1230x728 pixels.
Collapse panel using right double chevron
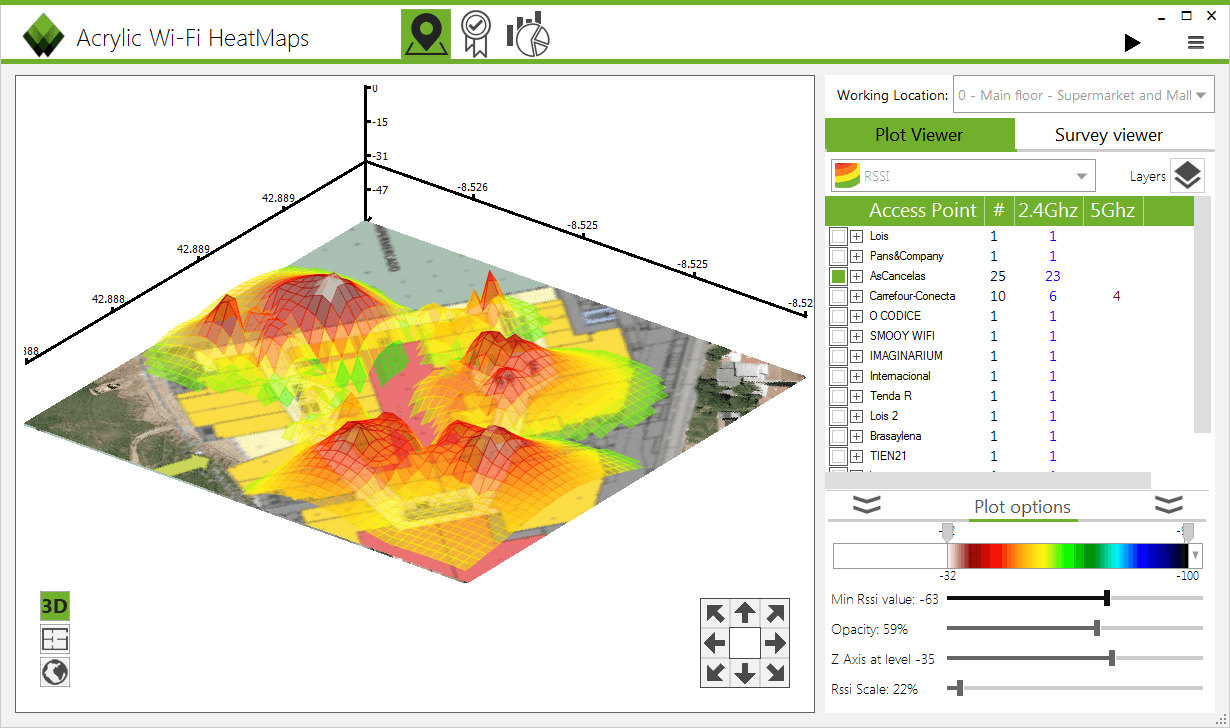1169,504
